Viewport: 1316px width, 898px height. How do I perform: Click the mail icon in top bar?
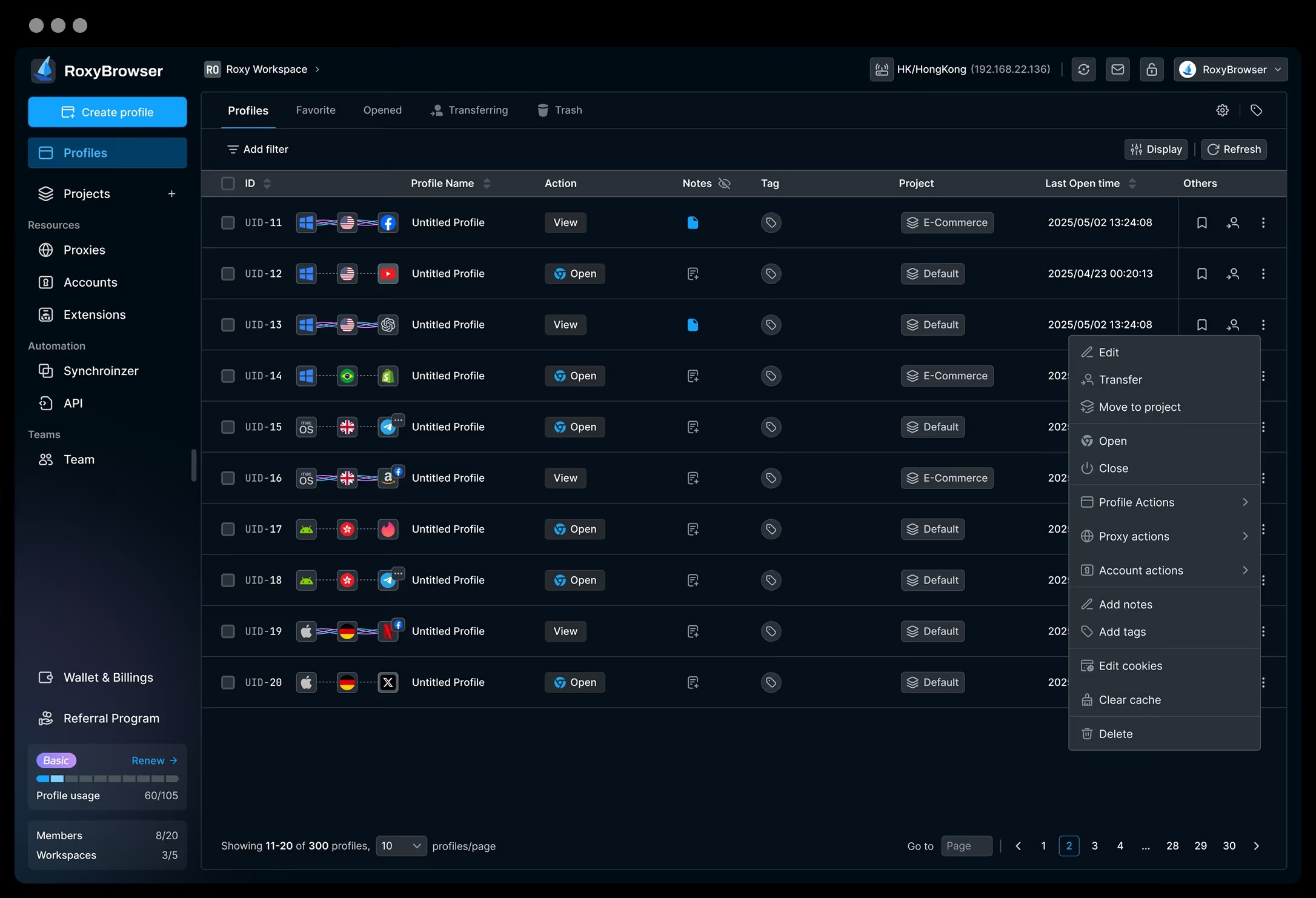click(x=1117, y=70)
